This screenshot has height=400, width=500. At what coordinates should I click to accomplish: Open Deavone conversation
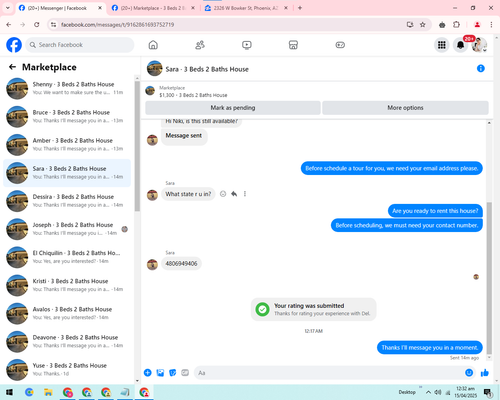[x=67, y=341]
